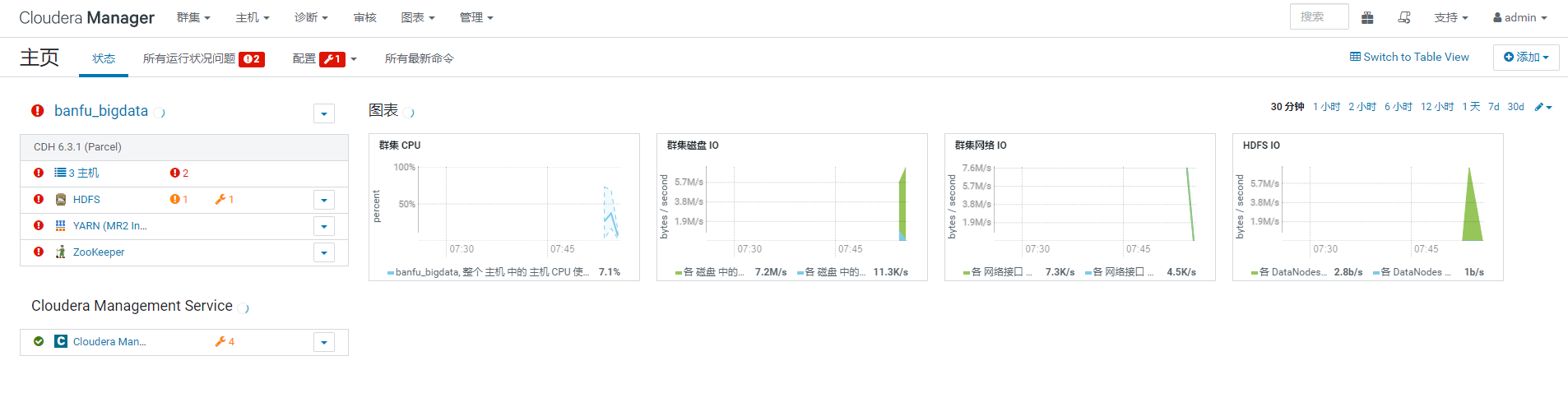Focus the 搜索 search field

[x=1319, y=16]
